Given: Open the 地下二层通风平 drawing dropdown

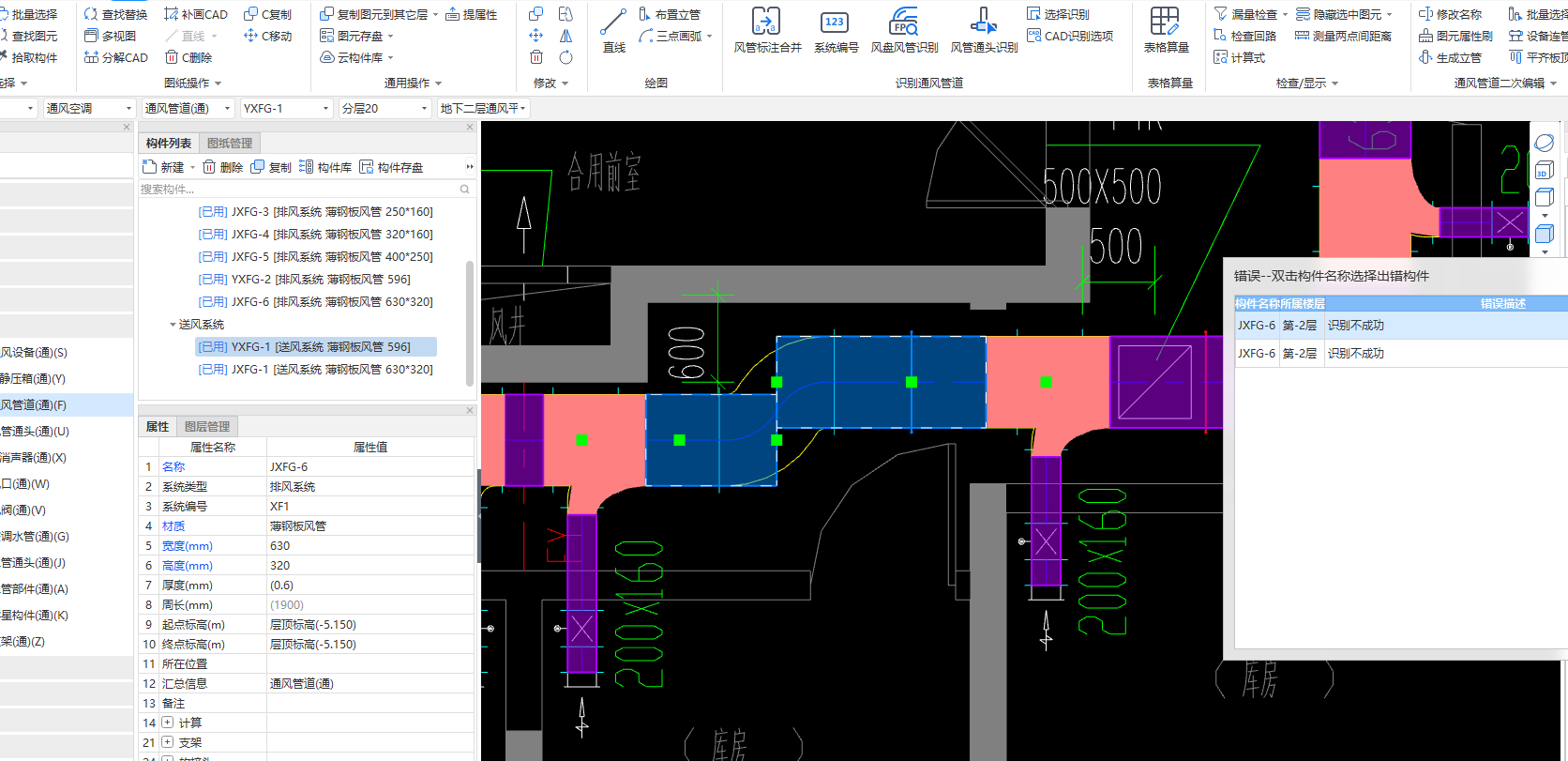Looking at the screenshot, I should tap(522, 108).
